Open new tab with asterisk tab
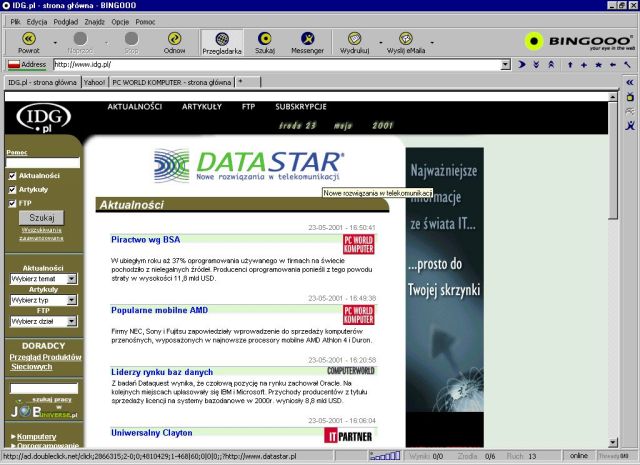 tap(247, 82)
